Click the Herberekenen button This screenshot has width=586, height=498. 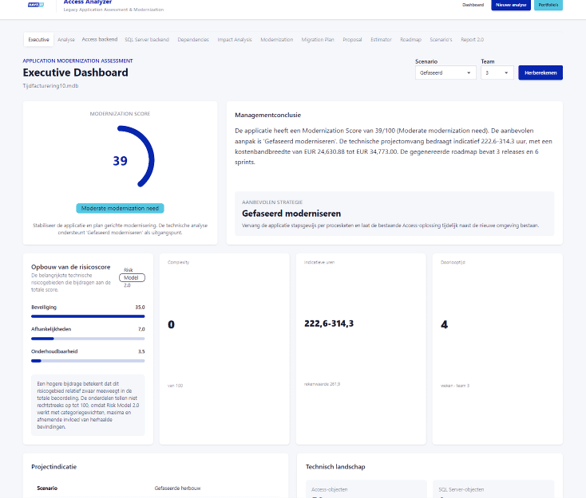[x=540, y=73]
